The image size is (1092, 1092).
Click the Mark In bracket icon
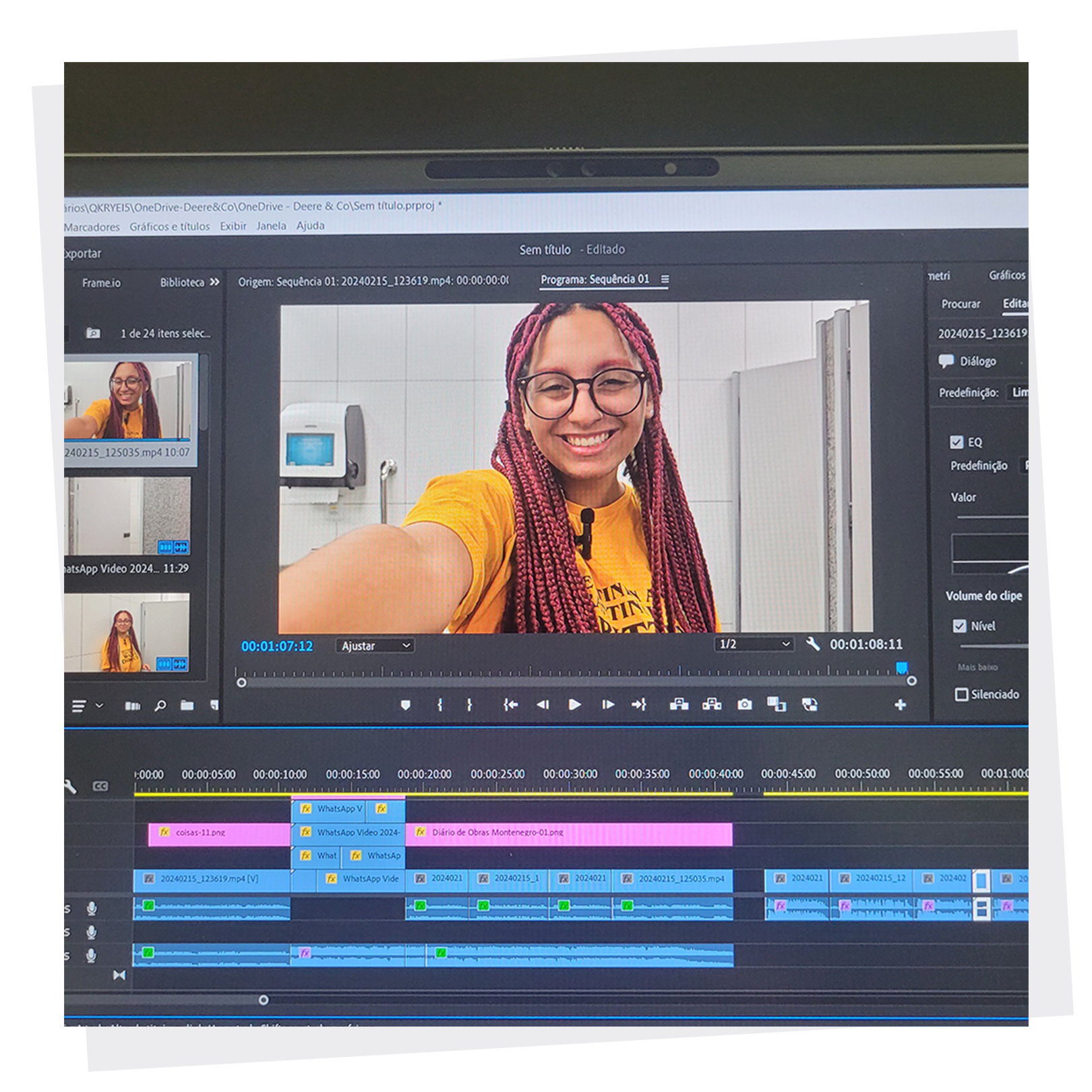tap(440, 704)
